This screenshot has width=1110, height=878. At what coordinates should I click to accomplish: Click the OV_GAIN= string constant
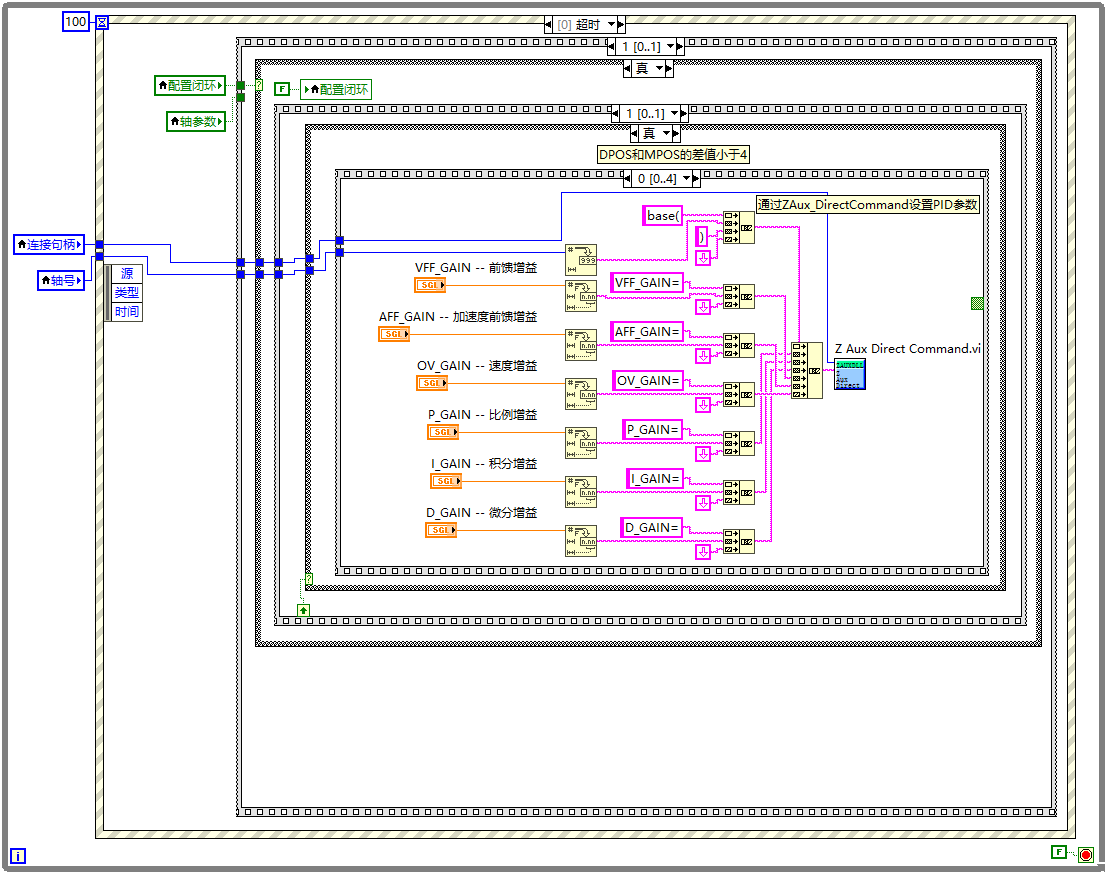[x=648, y=380]
